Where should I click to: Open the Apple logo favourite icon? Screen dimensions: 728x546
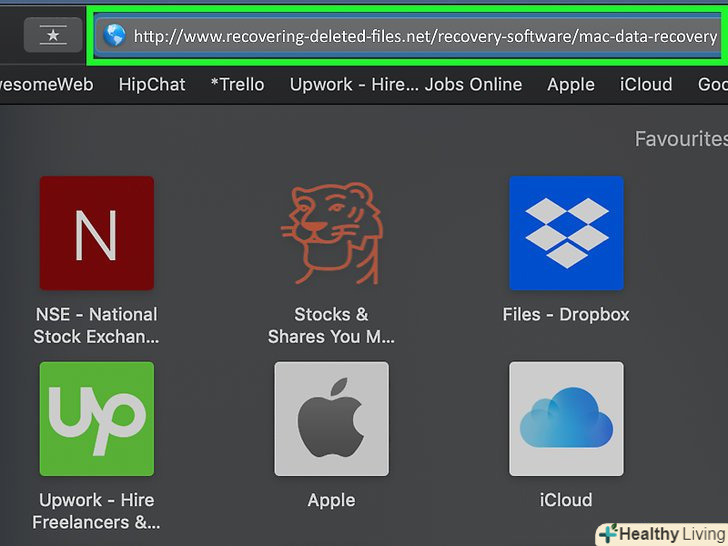[332, 419]
